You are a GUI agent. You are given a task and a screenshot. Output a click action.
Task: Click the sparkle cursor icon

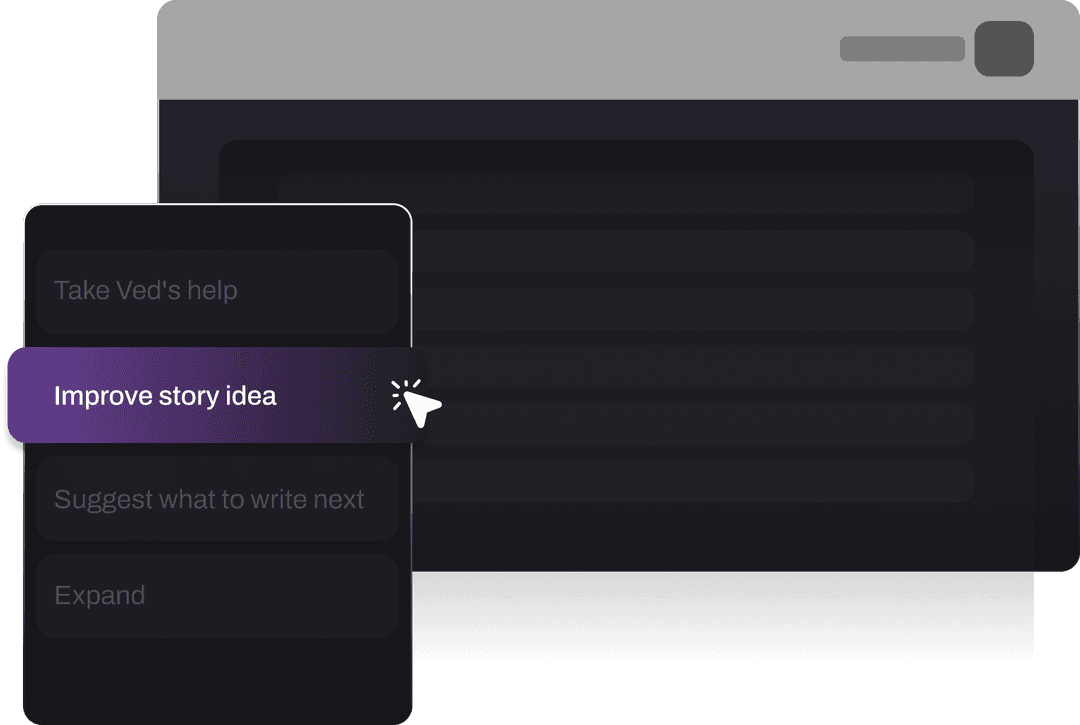[416, 402]
